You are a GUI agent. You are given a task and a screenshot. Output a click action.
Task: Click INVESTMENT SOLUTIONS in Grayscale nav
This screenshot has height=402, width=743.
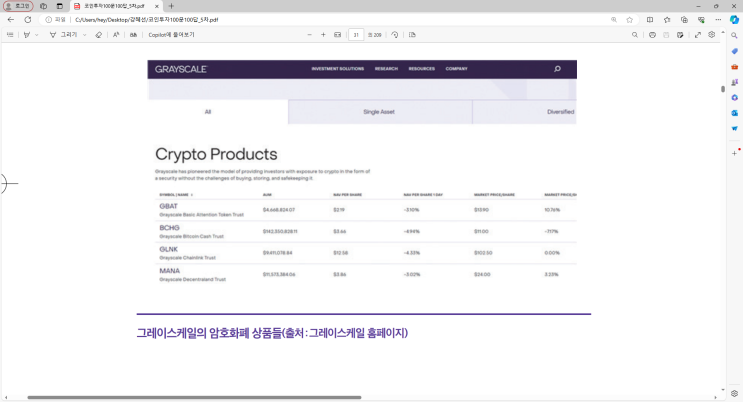(338, 69)
